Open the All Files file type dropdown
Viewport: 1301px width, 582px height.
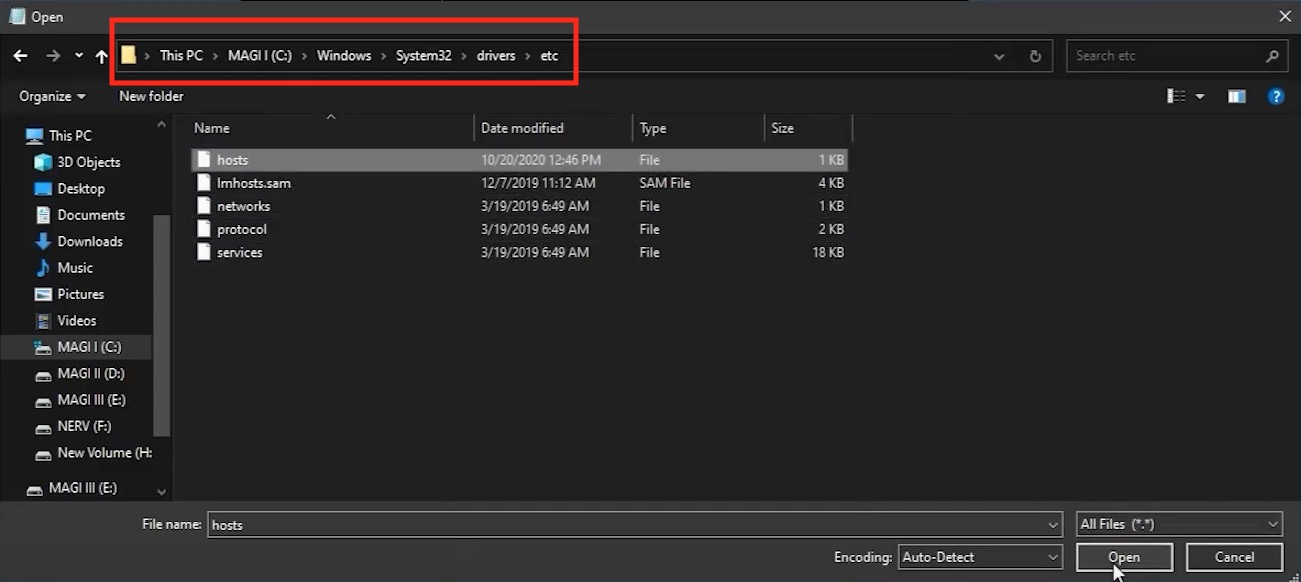[x=1178, y=523]
